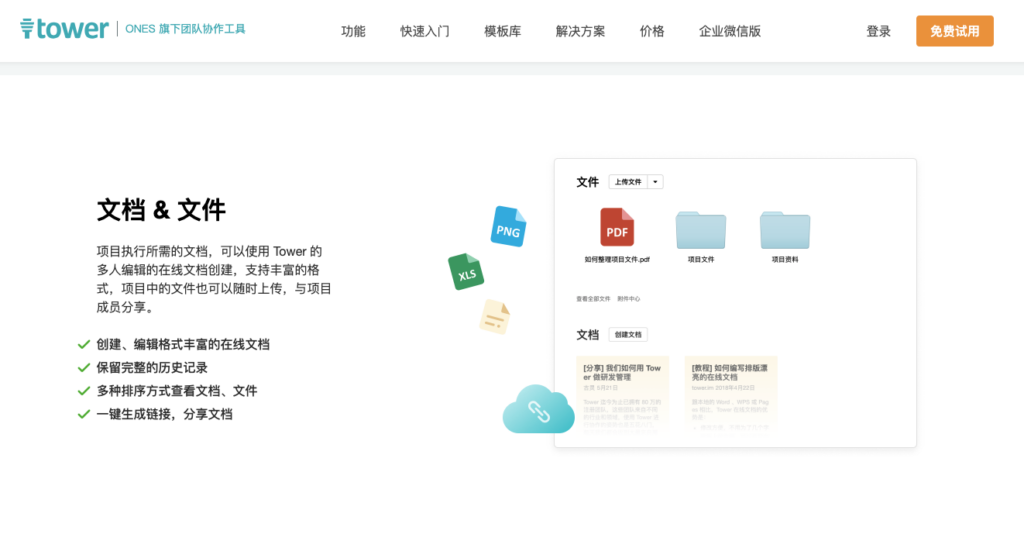Click the cloud link sharing icon
The image size is (1024, 534).
[x=538, y=409]
